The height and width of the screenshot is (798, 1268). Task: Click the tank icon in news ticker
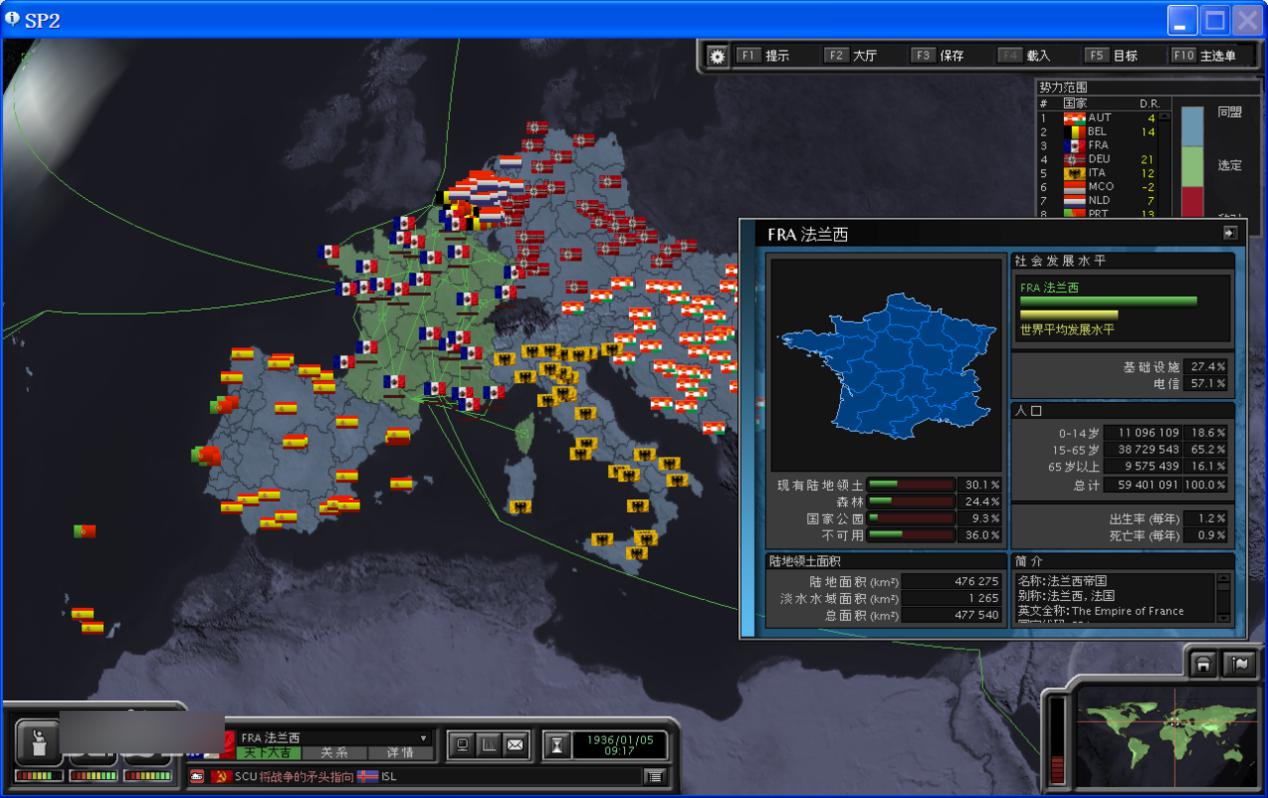(197, 776)
